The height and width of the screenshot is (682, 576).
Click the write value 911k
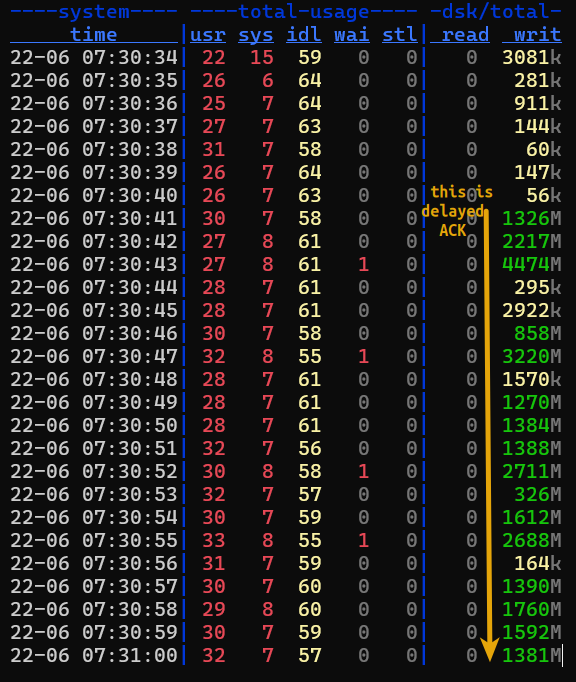pyautogui.click(x=538, y=104)
